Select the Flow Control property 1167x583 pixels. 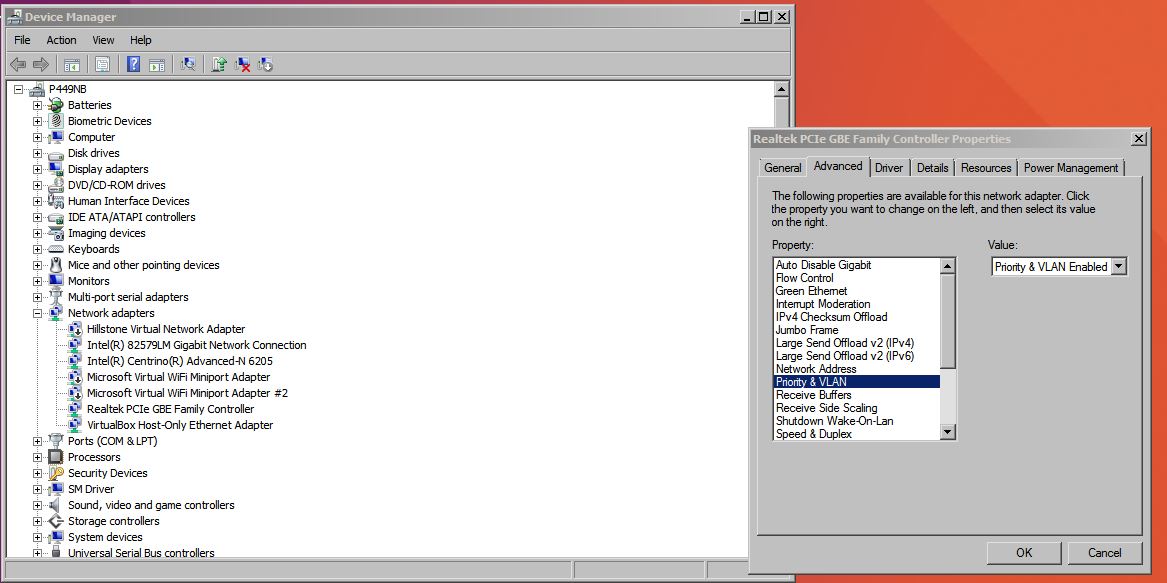tap(857, 278)
